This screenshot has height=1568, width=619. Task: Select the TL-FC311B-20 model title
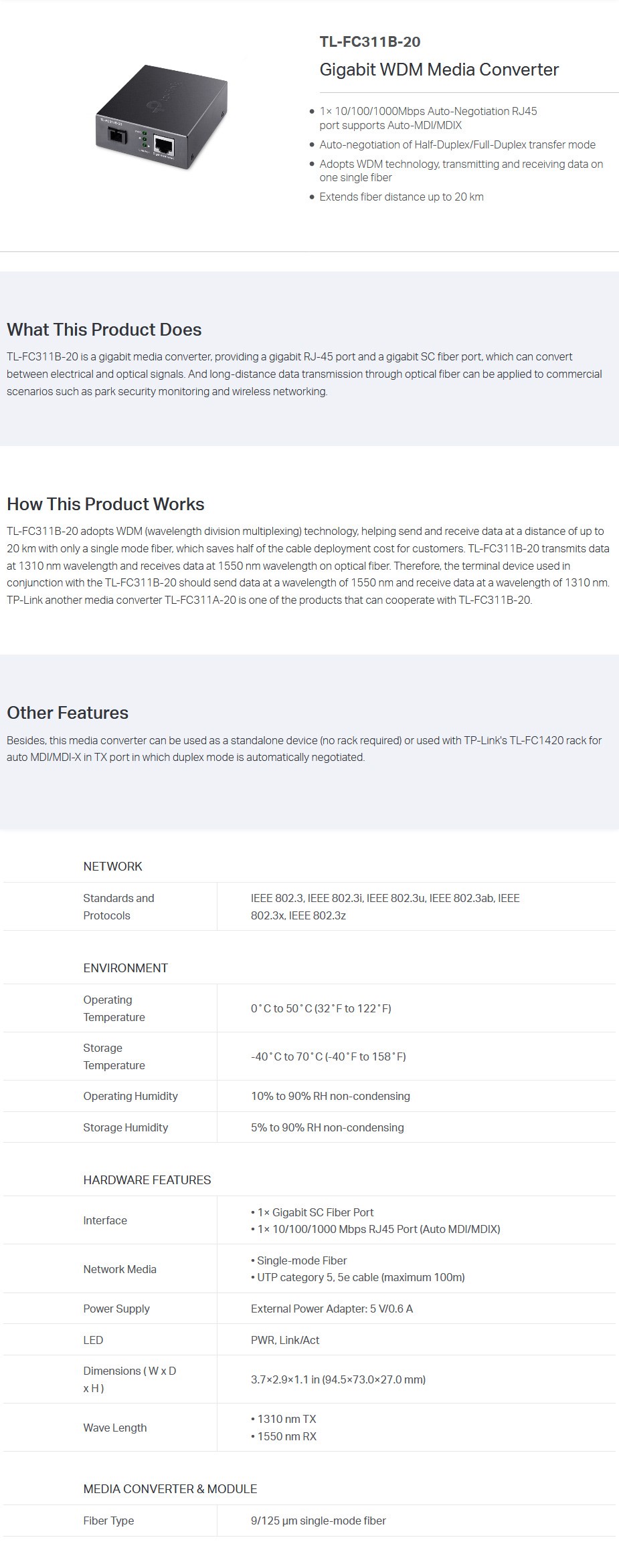(x=370, y=41)
